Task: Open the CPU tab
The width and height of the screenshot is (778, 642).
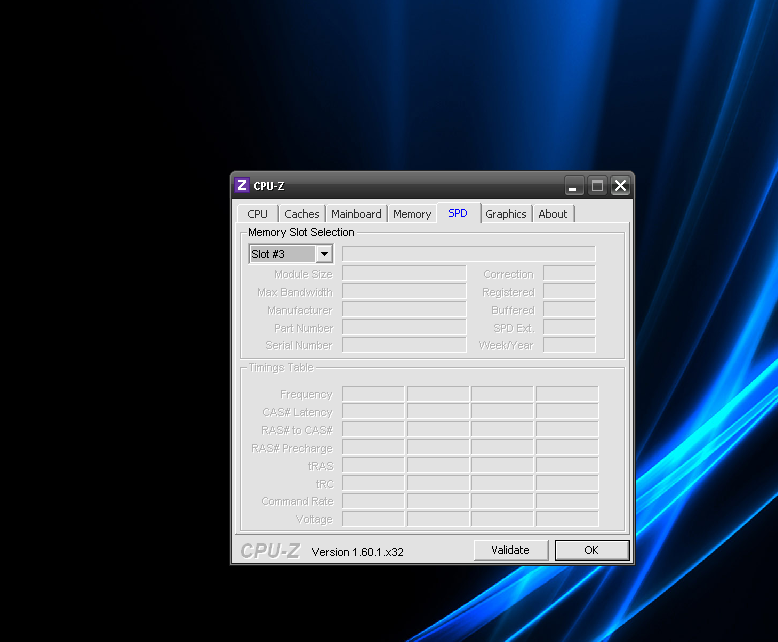Action: coord(258,214)
